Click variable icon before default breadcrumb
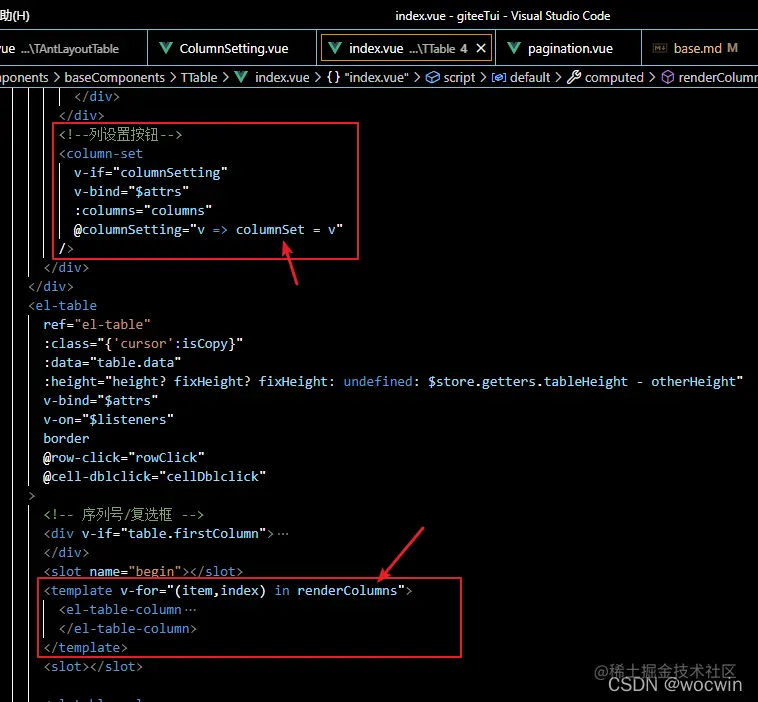The height and width of the screenshot is (702, 758). click(499, 77)
